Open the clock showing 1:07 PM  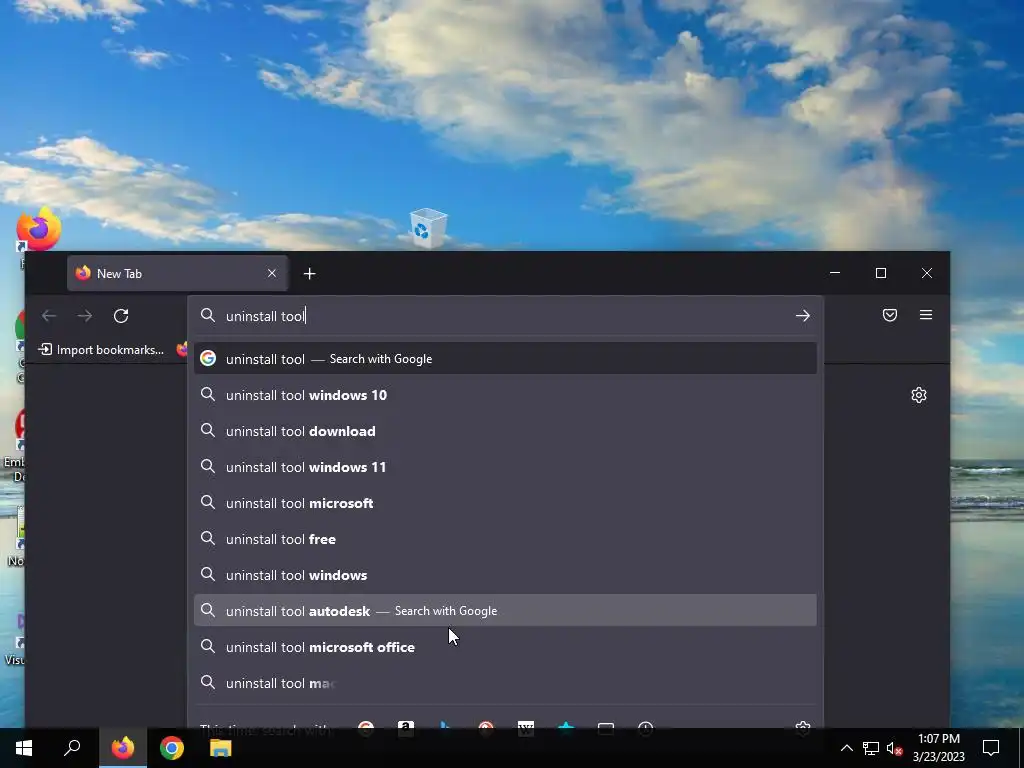[938, 748]
